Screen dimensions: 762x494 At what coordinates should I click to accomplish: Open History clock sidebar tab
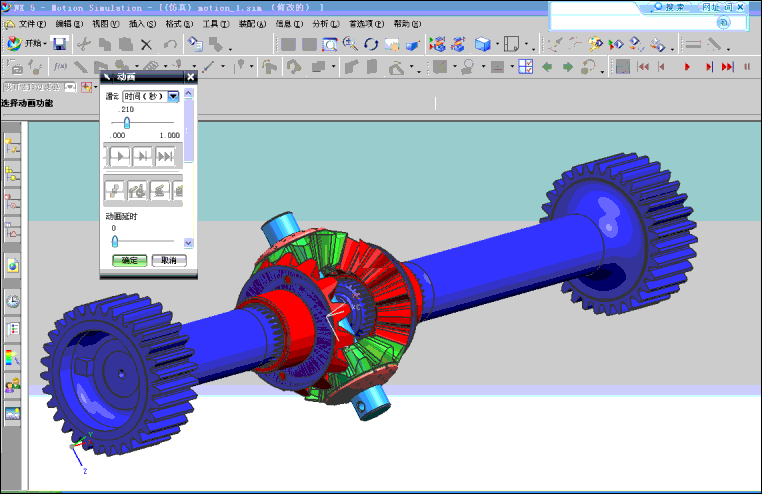tap(12, 301)
